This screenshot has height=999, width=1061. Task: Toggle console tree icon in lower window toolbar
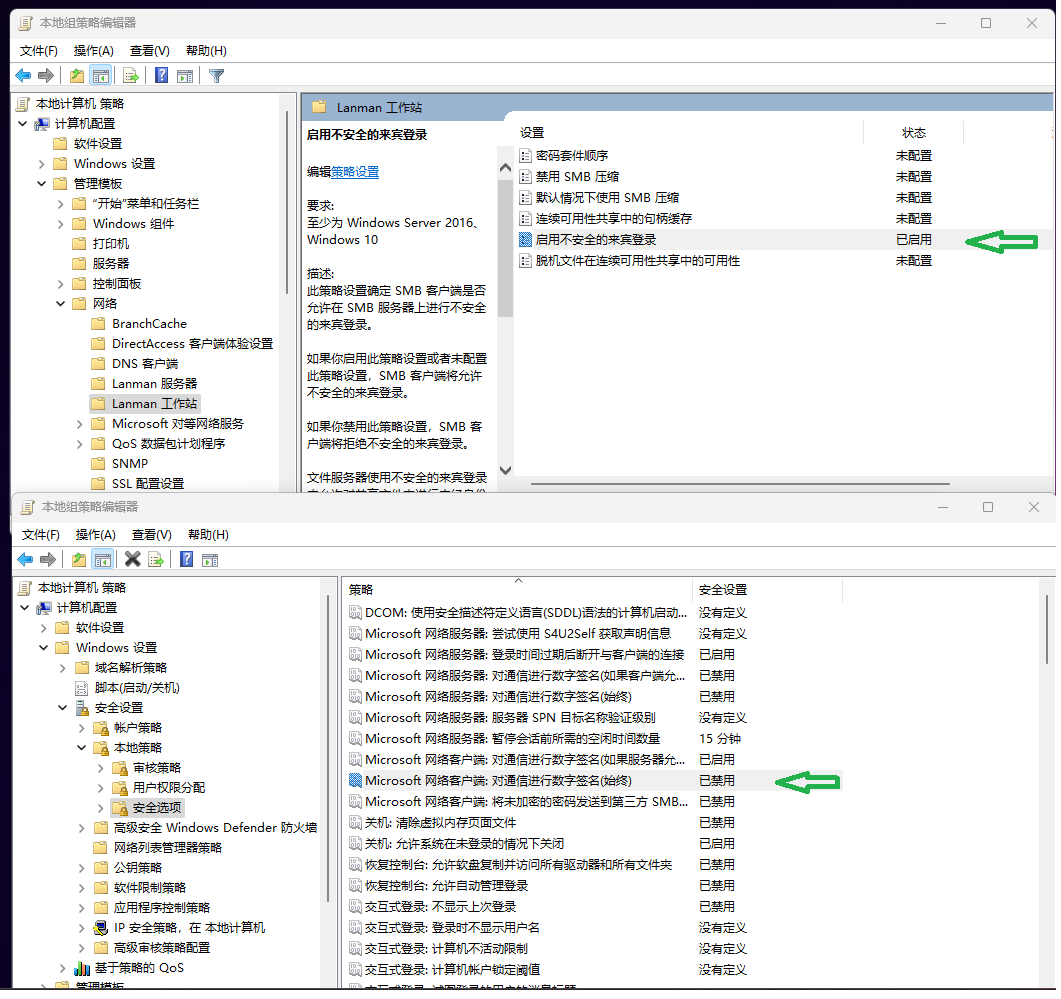pos(102,559)
